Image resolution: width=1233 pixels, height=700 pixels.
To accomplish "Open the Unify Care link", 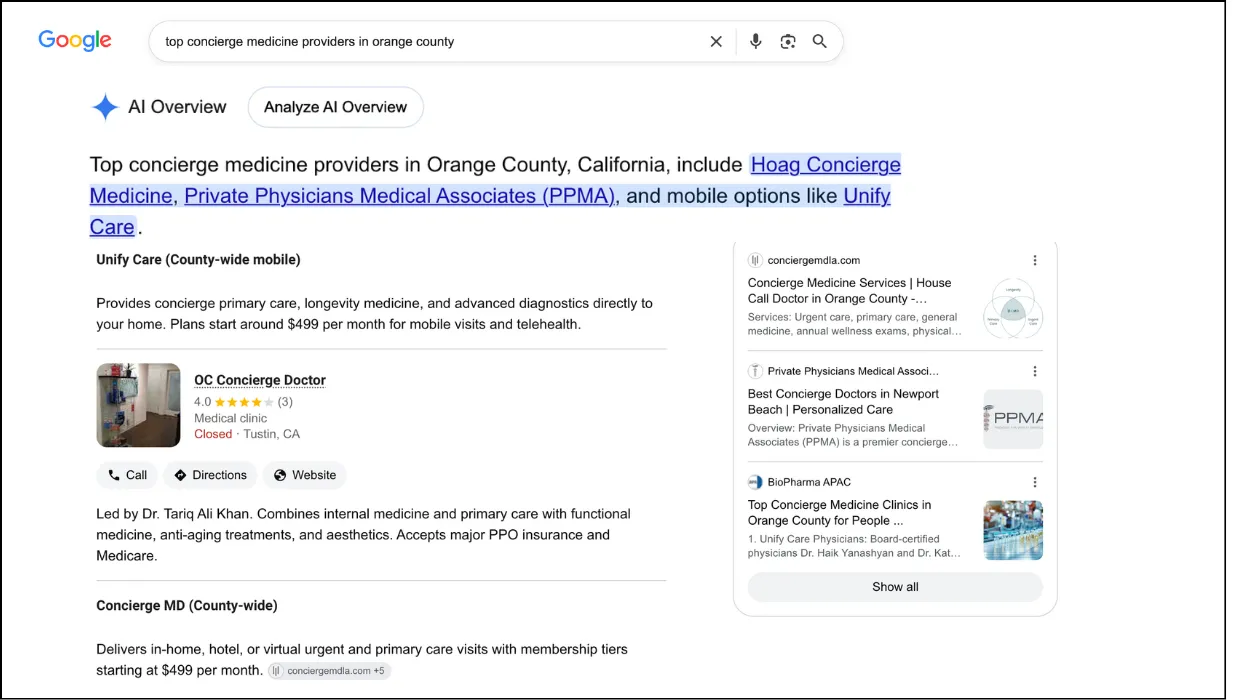I will coord(867,196).
